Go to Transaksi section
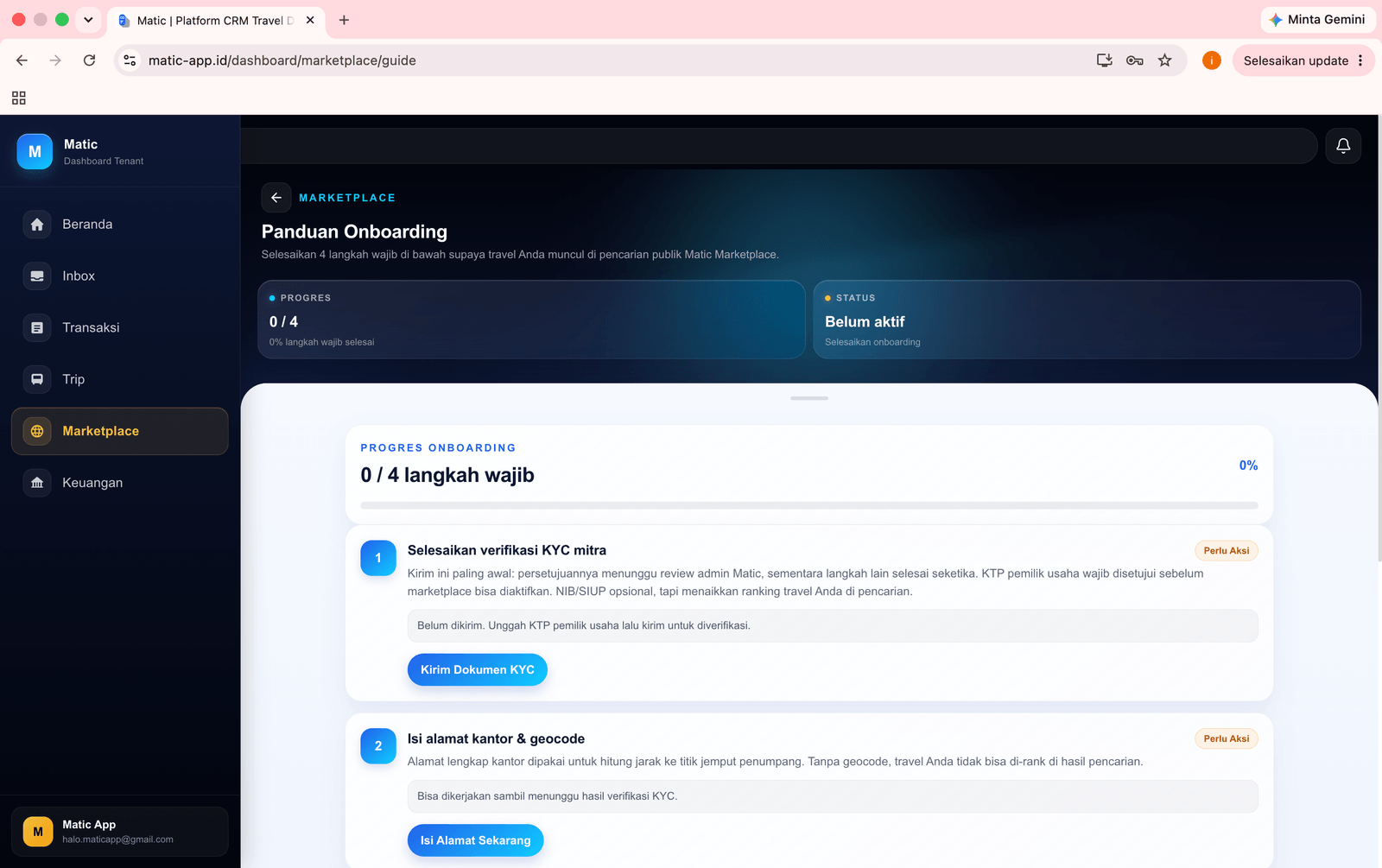The width and height of the screenshot is (1382, 868). tap(120, 328)
